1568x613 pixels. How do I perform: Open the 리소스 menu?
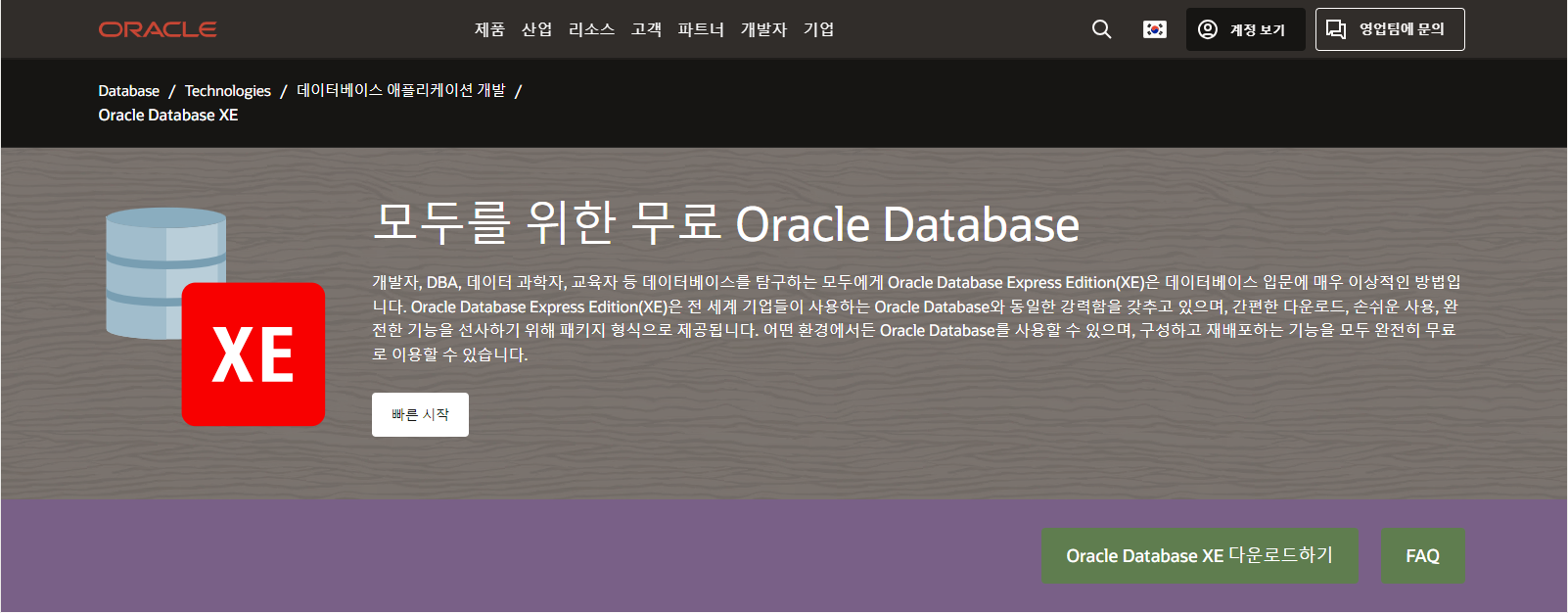coord(591,29)
